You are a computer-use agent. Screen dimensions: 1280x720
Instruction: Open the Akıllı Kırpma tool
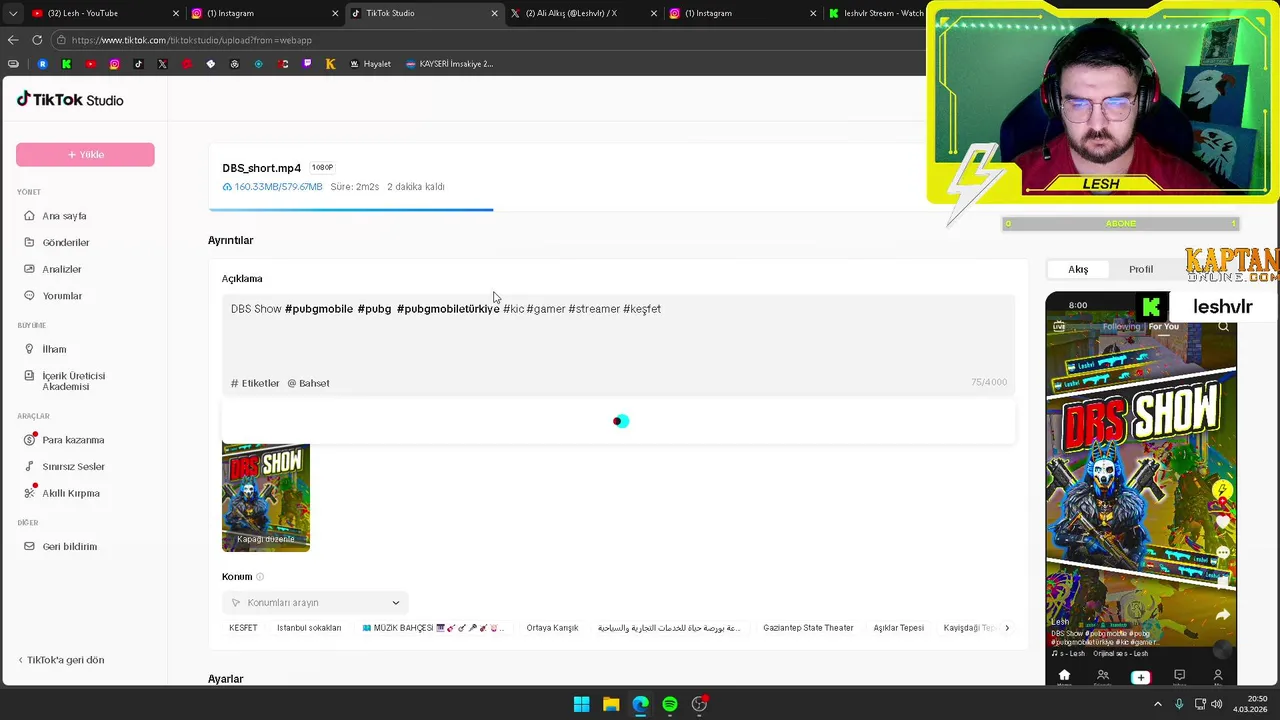[x=71, y=493]
